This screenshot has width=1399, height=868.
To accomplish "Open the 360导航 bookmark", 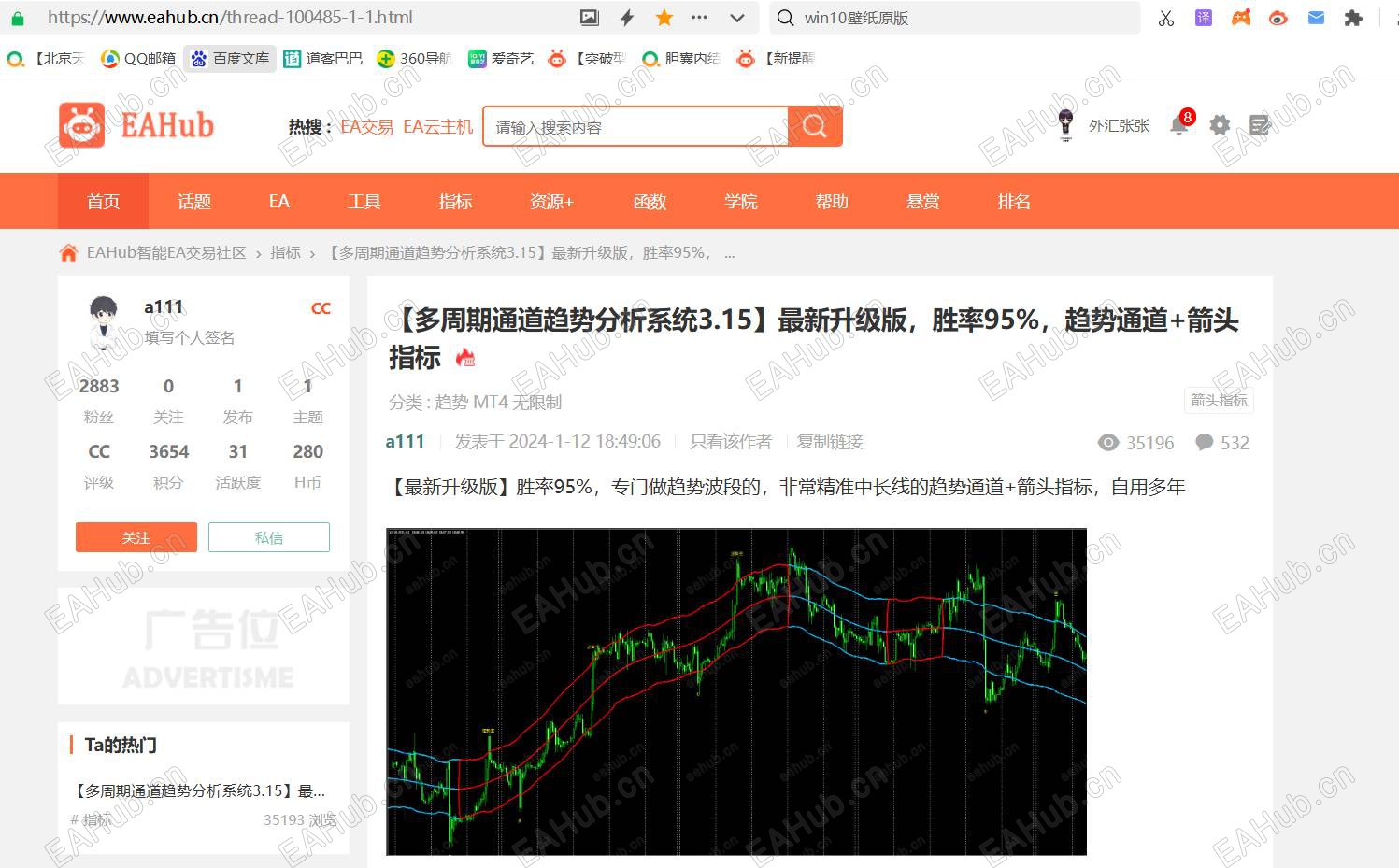I will coord(414,59).
